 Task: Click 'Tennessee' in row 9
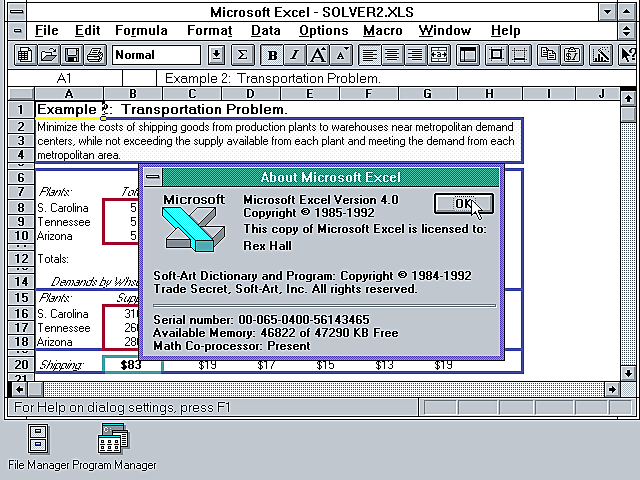(x=64, y=222)
